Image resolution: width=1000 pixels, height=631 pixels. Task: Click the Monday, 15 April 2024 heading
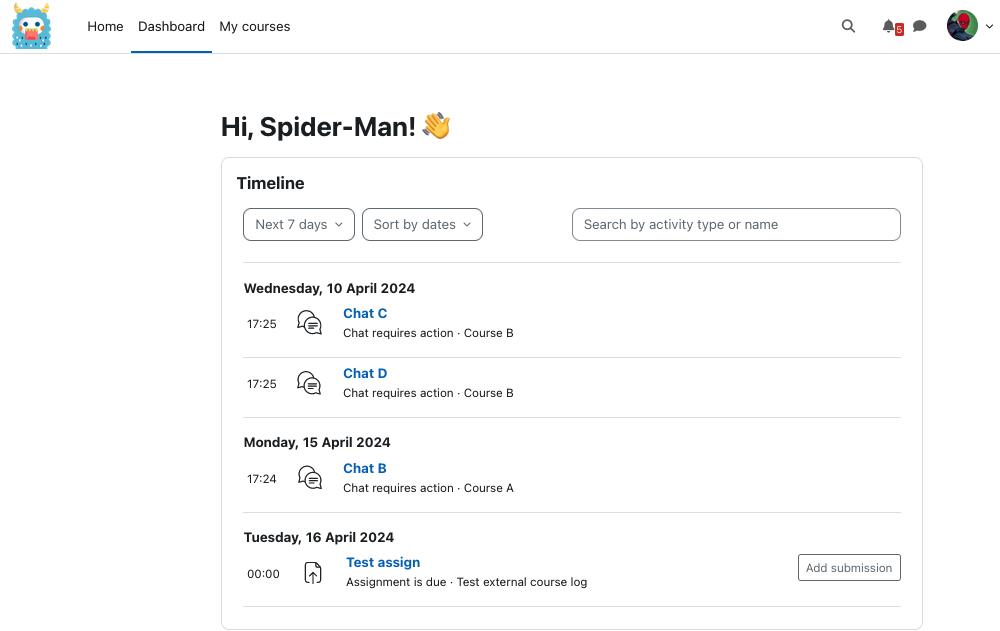click(x=317, y=443)
